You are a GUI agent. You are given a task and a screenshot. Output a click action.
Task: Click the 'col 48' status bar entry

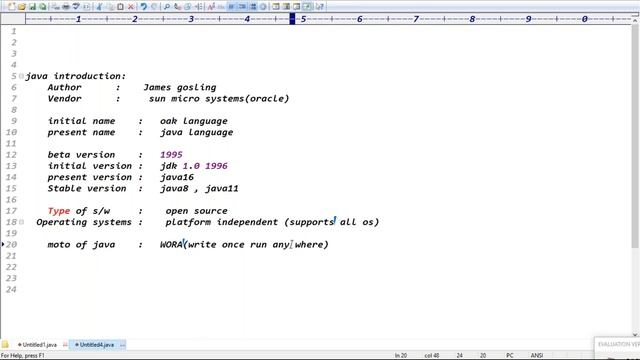coord(431,356)
